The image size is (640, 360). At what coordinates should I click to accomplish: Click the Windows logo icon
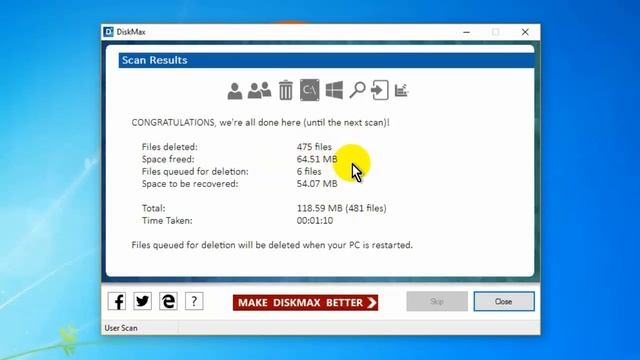(334, 90)
